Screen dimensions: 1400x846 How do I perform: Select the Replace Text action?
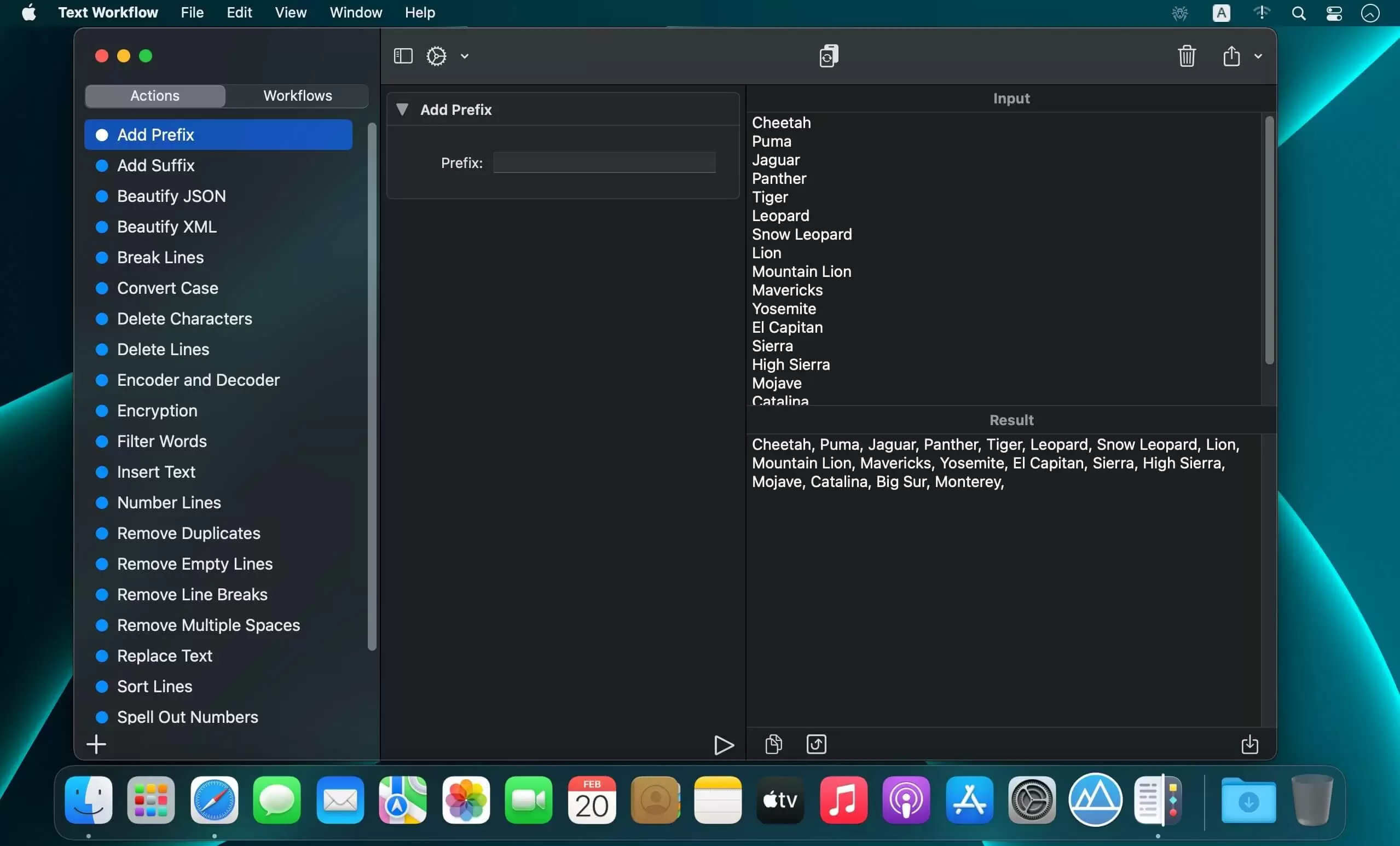[165, 656]
